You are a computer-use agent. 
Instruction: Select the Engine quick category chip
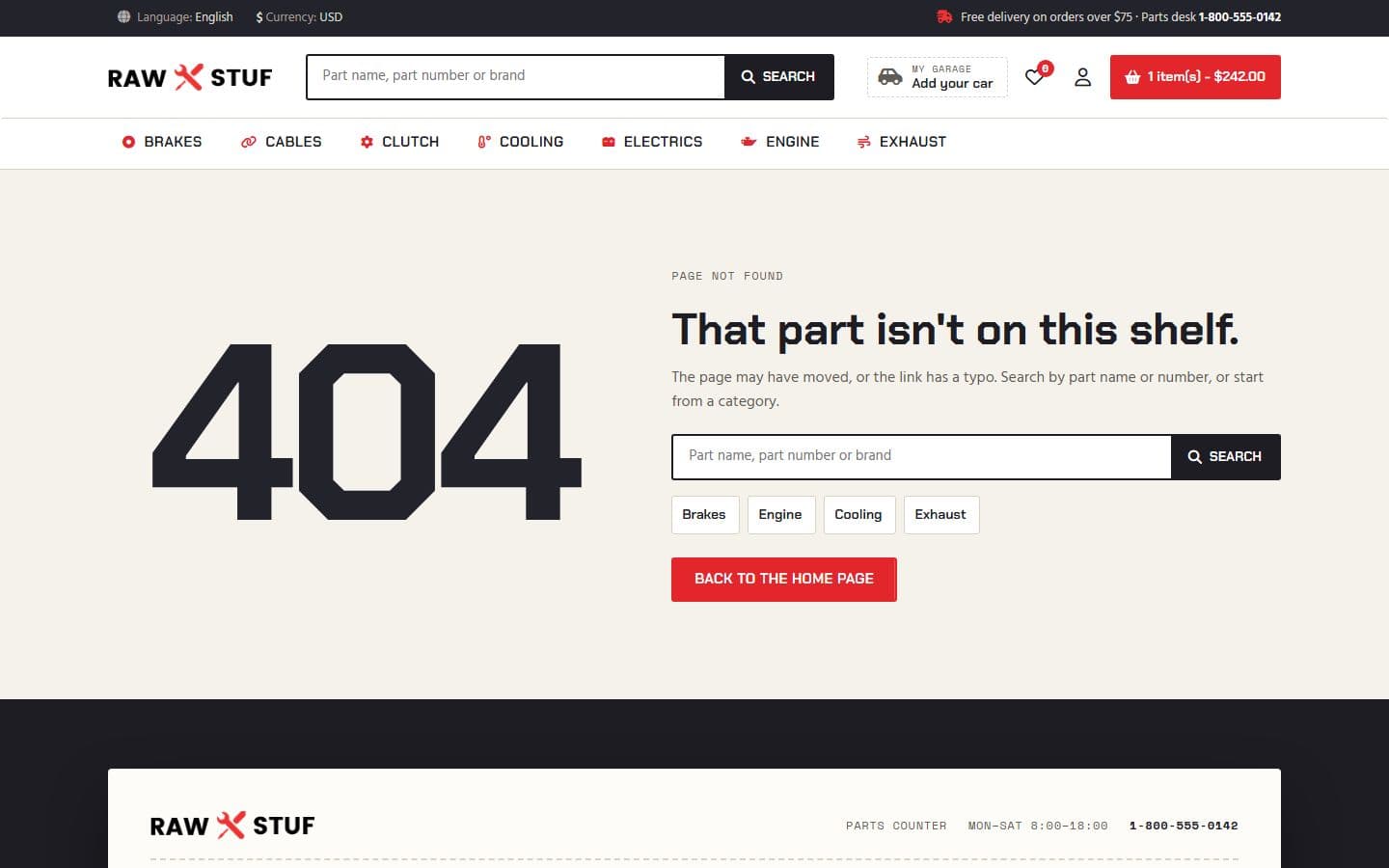[x=781, y=515]
